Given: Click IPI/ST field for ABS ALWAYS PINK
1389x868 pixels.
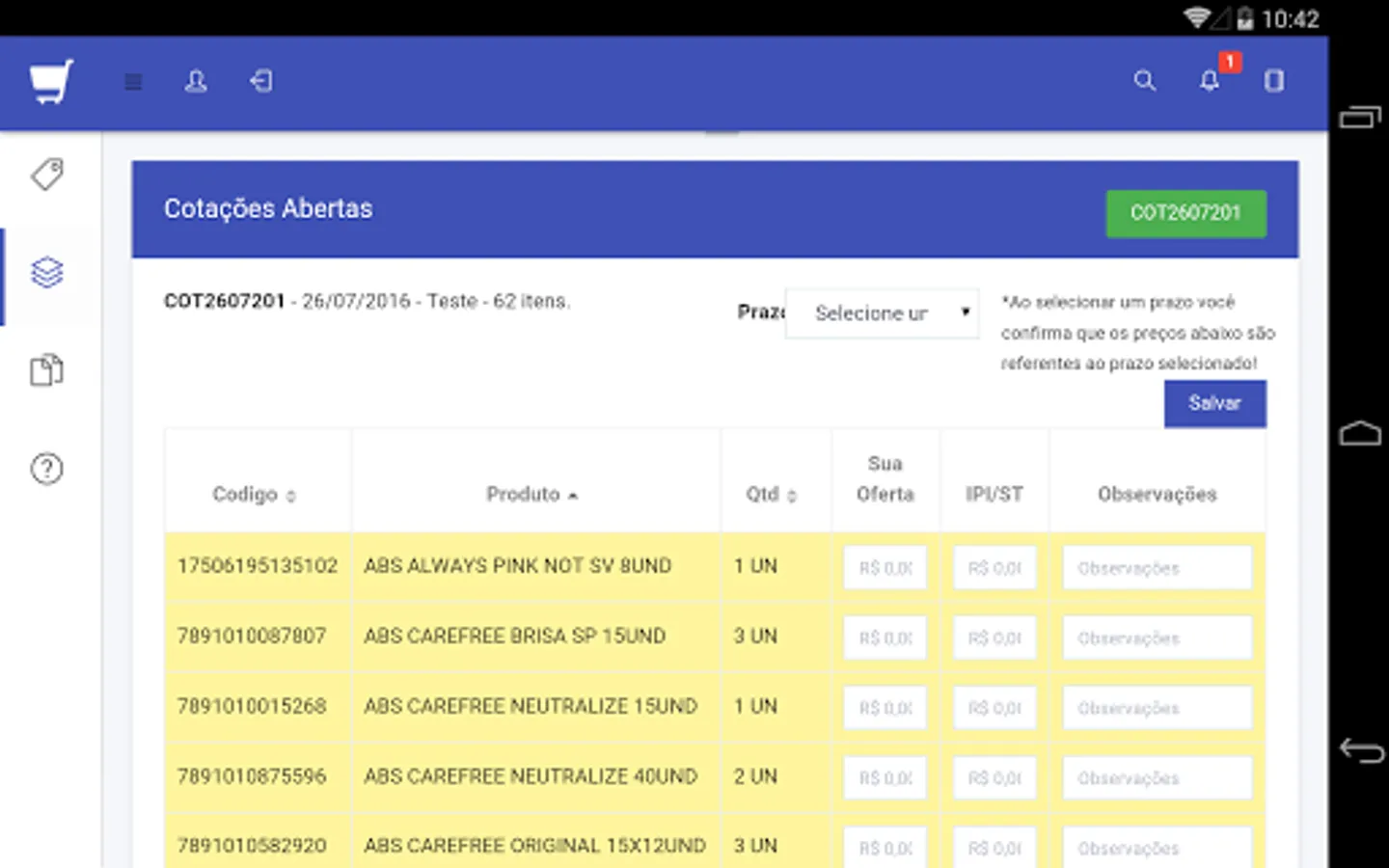Looking at the screenshot, I should pos(994,568).
